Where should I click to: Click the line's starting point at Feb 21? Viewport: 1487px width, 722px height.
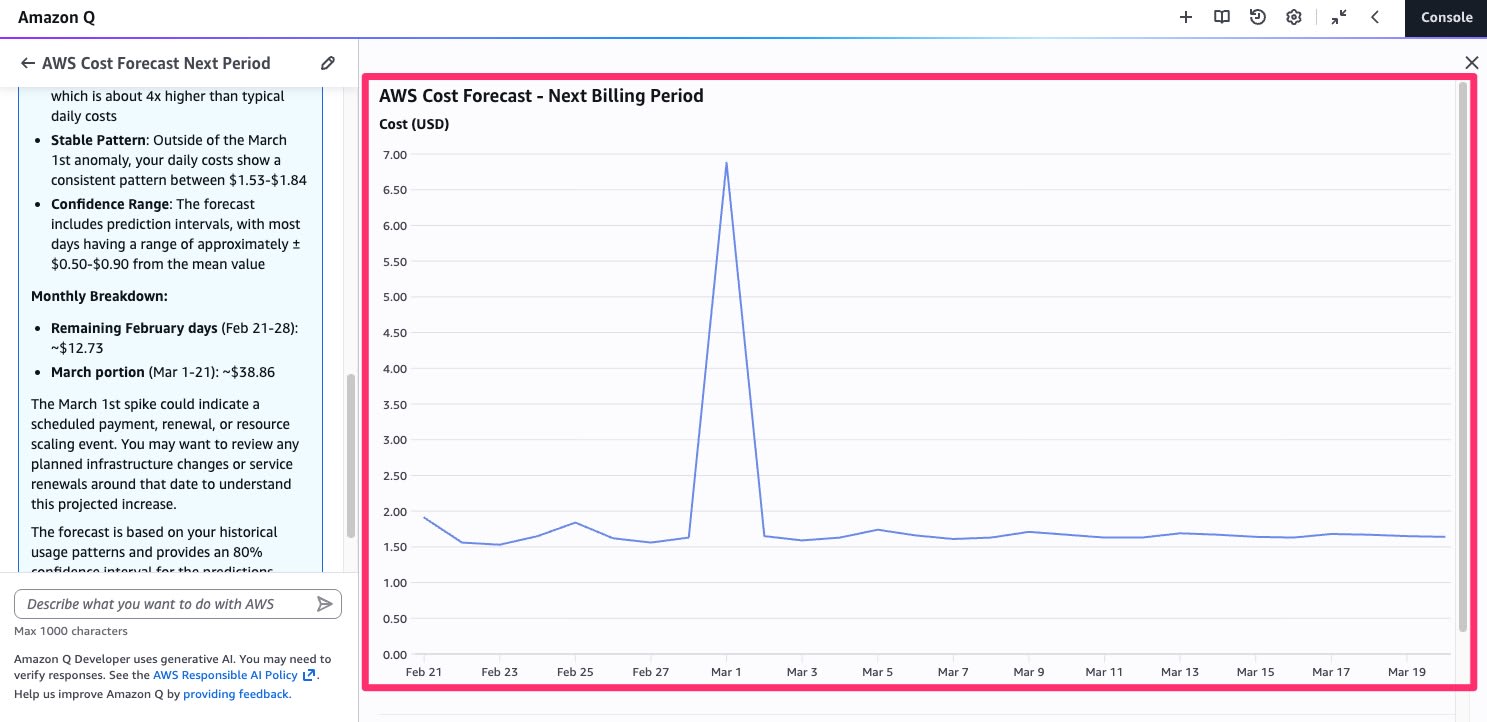(424, 518)
